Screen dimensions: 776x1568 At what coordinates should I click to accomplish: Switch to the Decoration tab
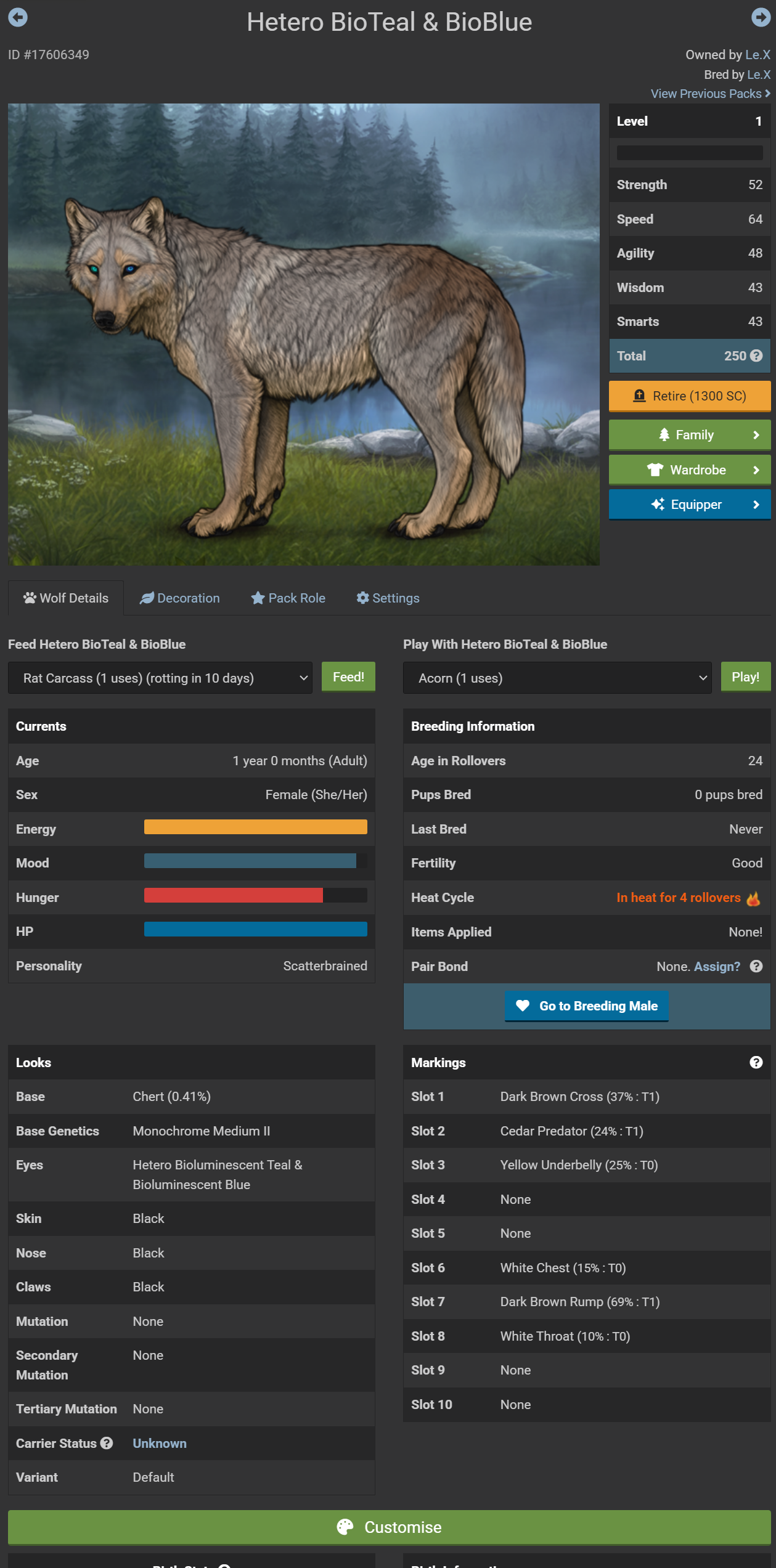pos(179,598)
